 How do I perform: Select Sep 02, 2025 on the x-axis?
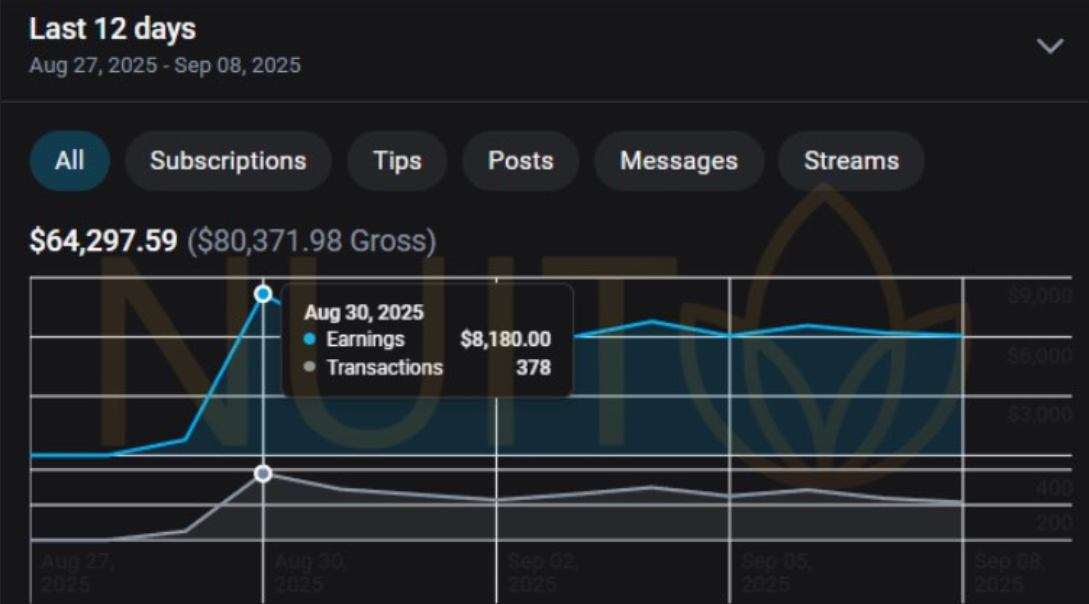(540, 571)
